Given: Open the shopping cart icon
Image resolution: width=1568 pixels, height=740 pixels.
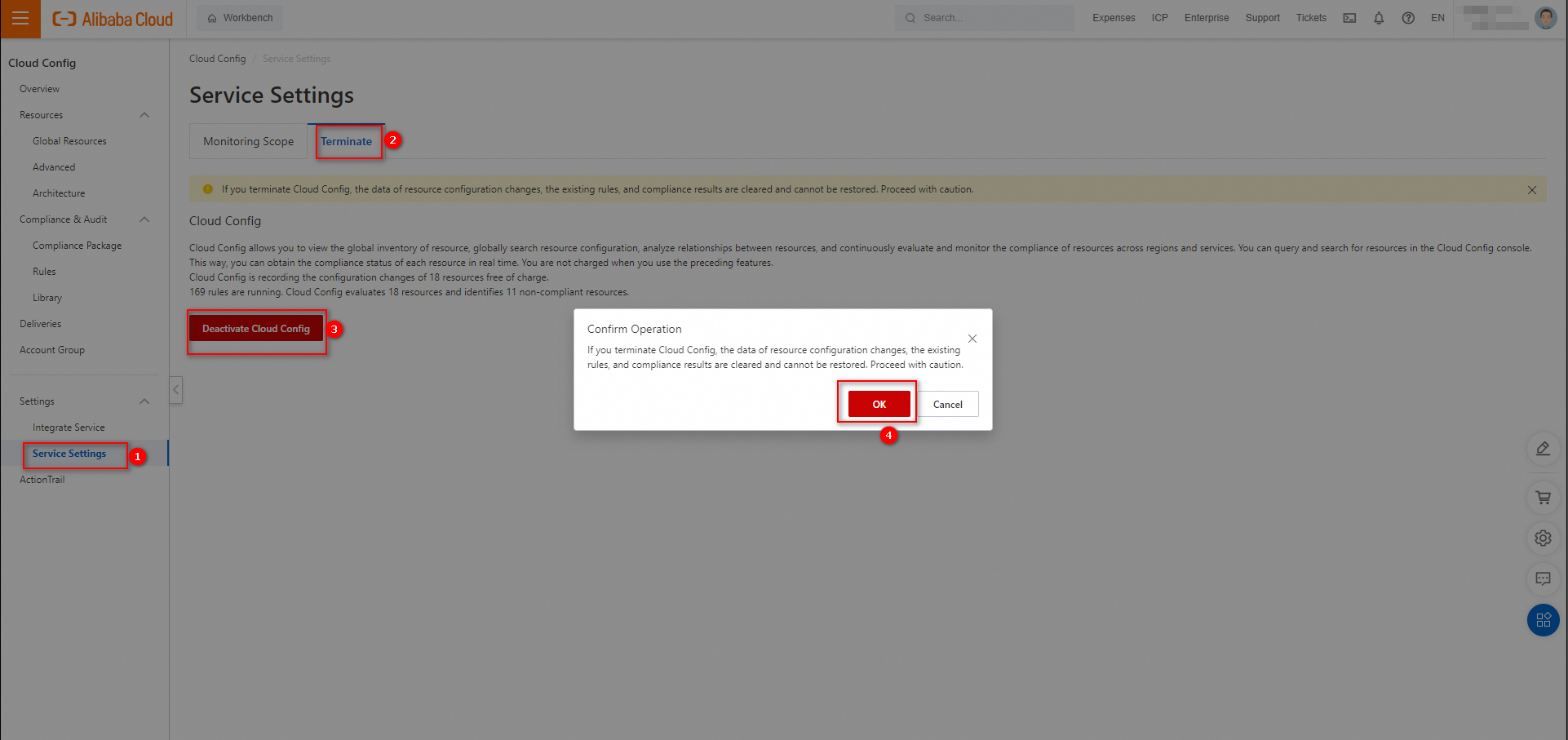Looking at the screenshot, I should [x=1543, y=498].
